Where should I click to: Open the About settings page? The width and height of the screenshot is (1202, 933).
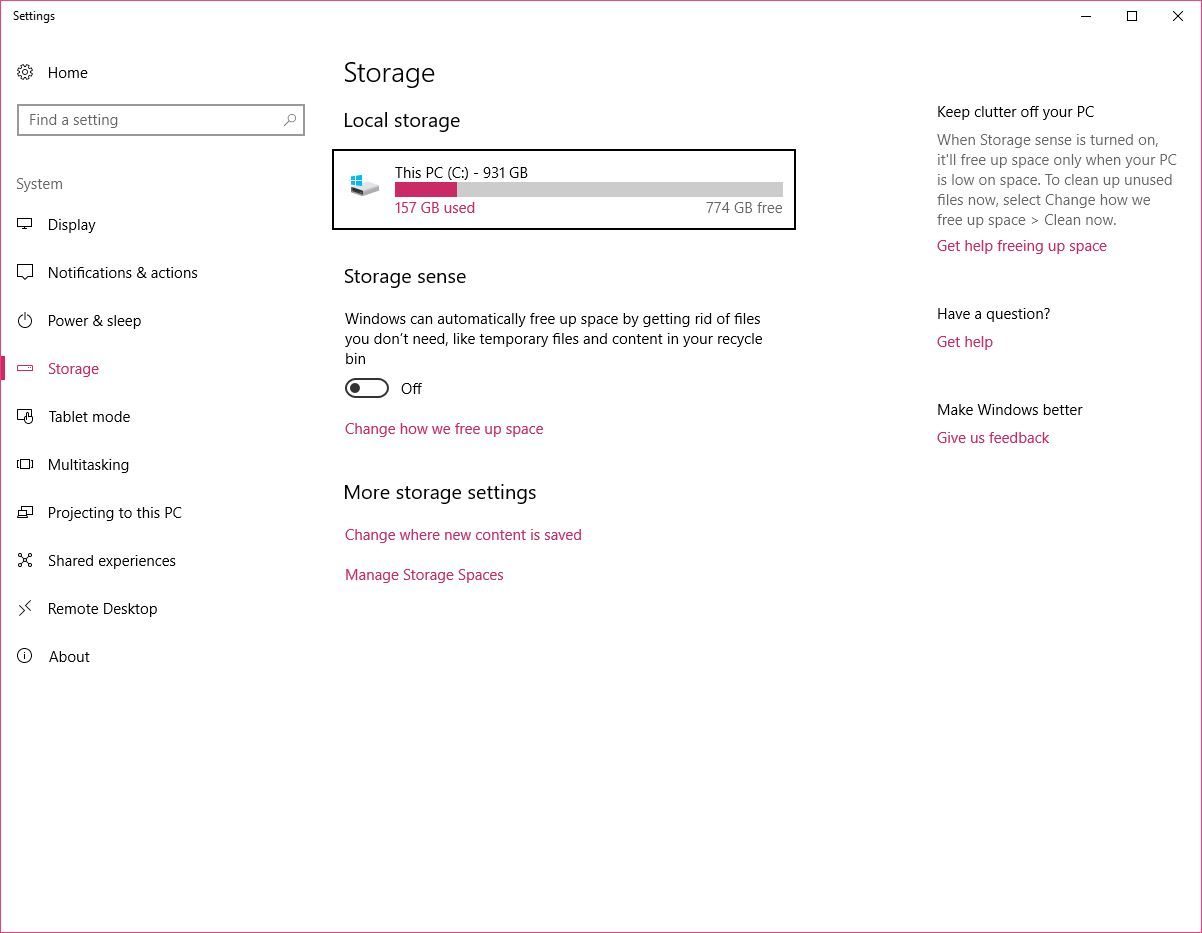pyautogui.click(x=69, y=657)
